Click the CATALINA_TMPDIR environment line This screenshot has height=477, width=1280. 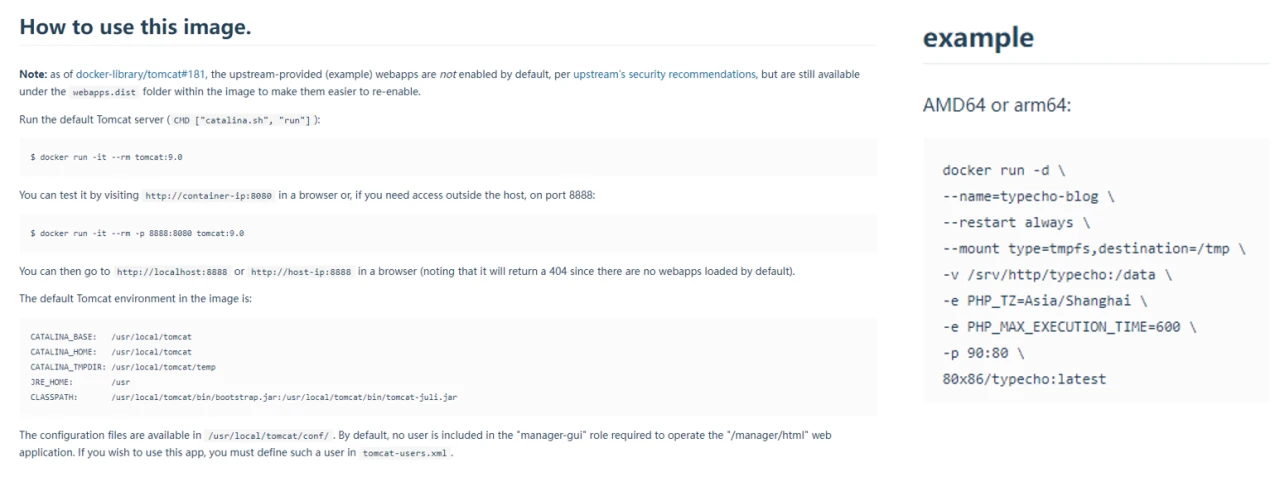(x=123, y=367)
